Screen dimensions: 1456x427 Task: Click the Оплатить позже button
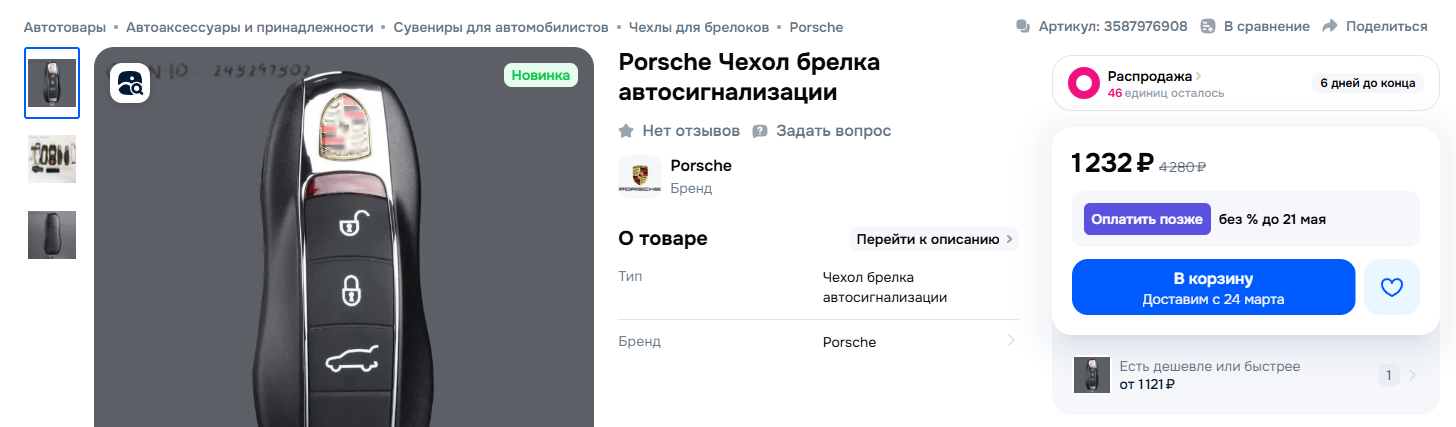[1147, 219]
